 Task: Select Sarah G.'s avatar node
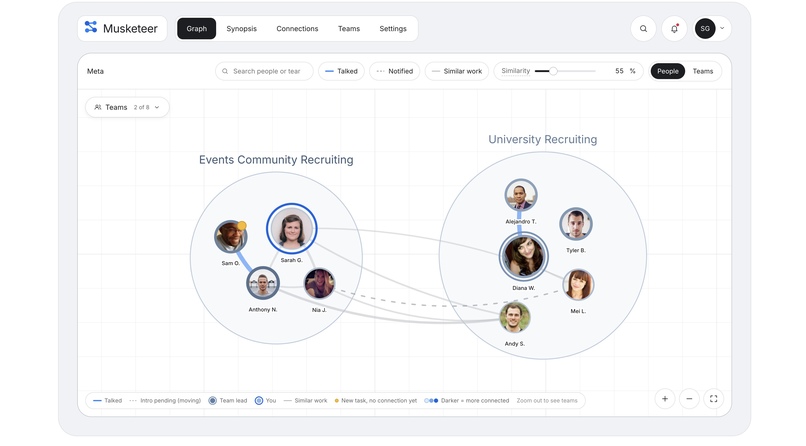click(x=291, y=229)
